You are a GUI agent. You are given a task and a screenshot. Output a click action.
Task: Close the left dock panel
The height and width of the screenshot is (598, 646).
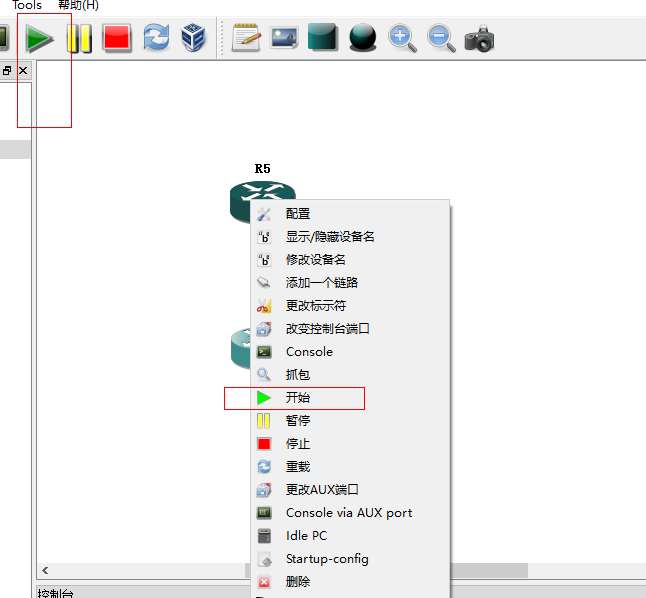23,70
